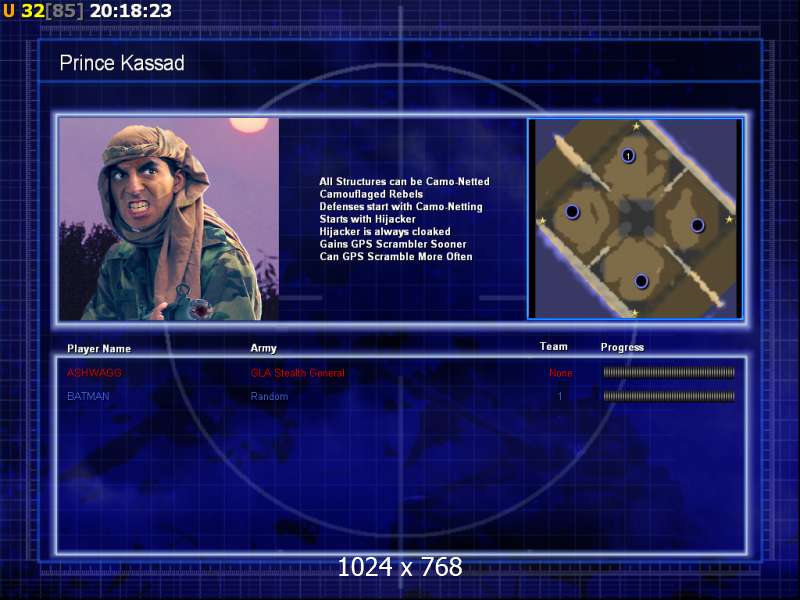
Task: Click 'All Structures can be Camo-Netted' text
Action: (404, 182)
